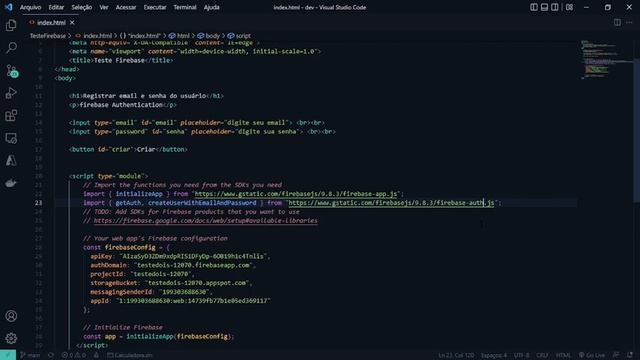This screenshot has height=360, width=640.
Task: Open the firebase-auth.js import URL
Action: pyautogui.click(x=391, y=203)
